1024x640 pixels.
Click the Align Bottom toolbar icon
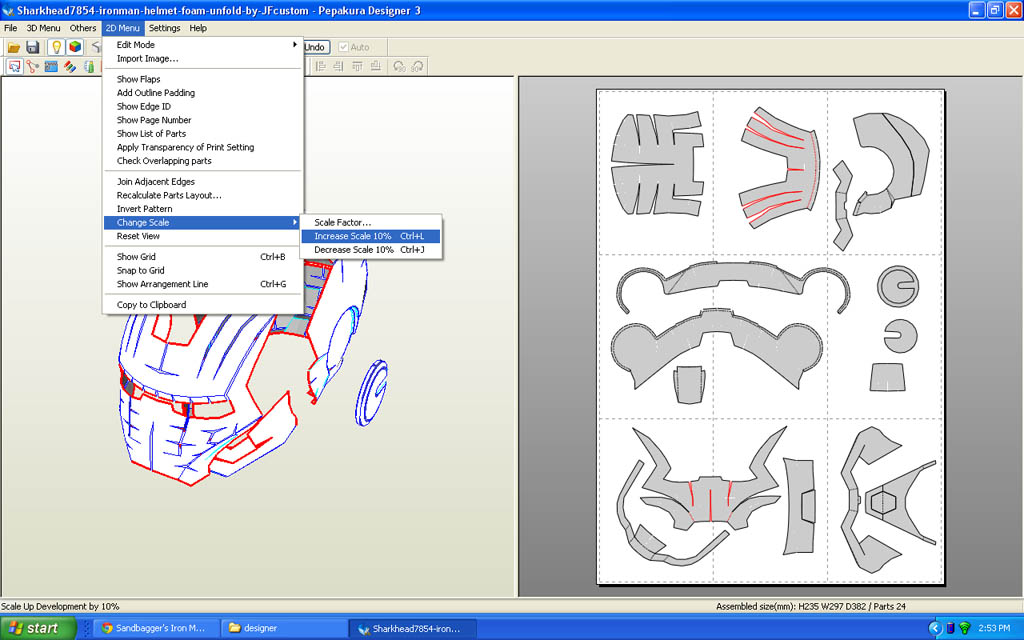point(376,67)
